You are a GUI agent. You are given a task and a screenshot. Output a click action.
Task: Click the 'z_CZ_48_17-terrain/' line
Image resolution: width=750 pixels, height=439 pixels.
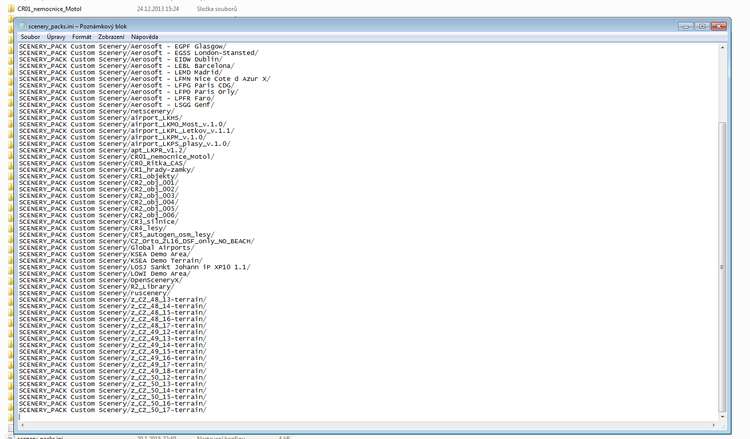[x=112, y=326]
